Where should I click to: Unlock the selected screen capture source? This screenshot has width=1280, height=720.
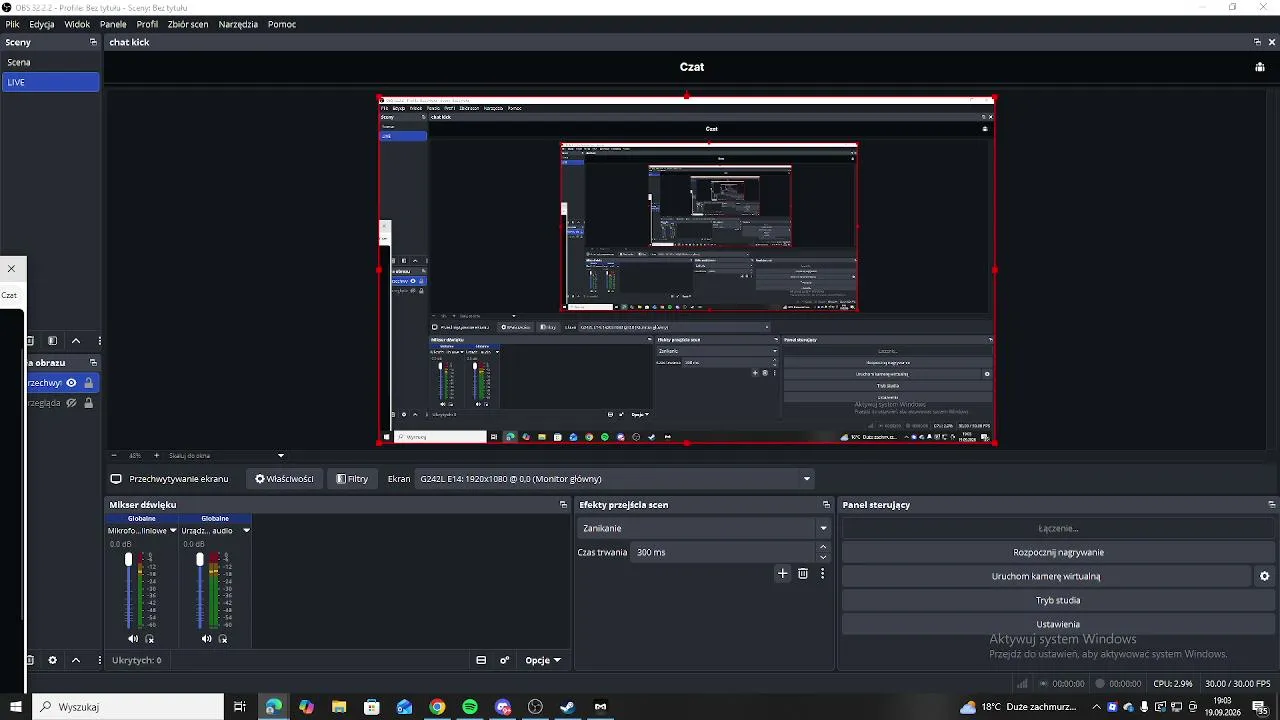(88, 383)
